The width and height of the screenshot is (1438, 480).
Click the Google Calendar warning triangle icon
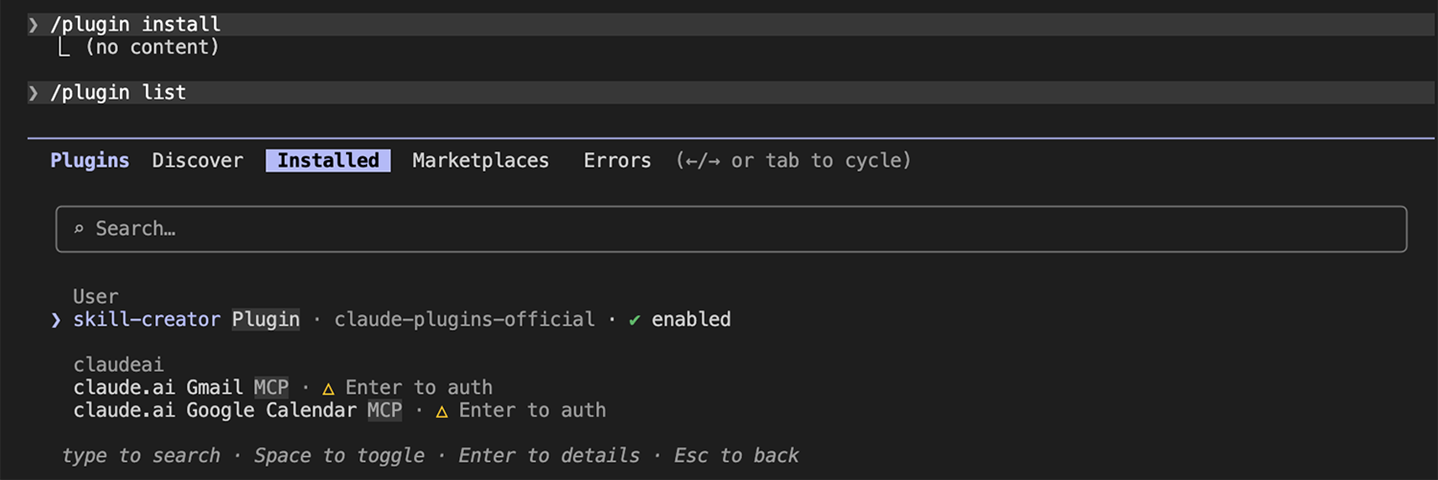(441, 411)
